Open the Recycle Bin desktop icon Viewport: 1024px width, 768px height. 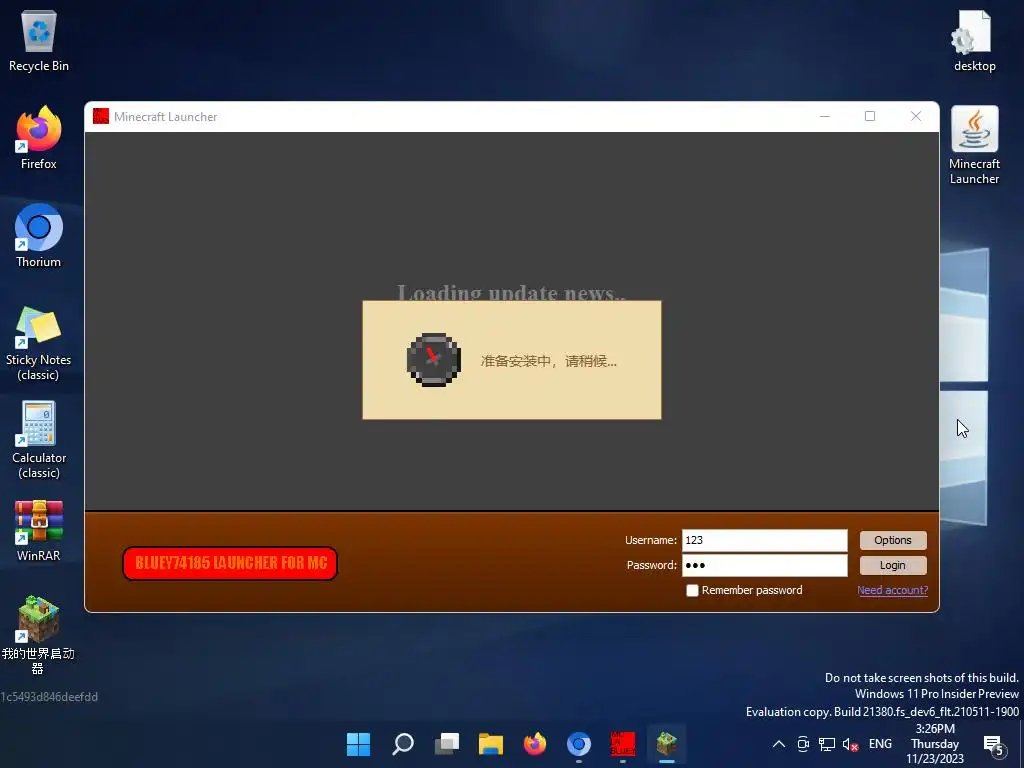click(39, 40)
